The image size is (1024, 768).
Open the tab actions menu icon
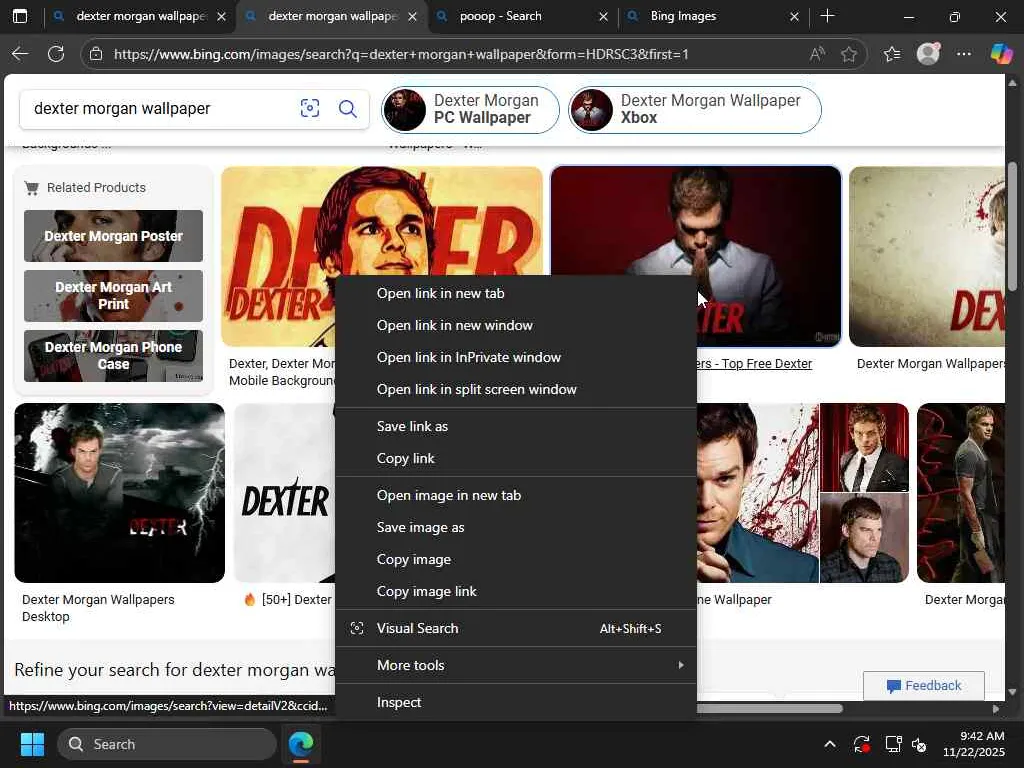coord(20,16)
